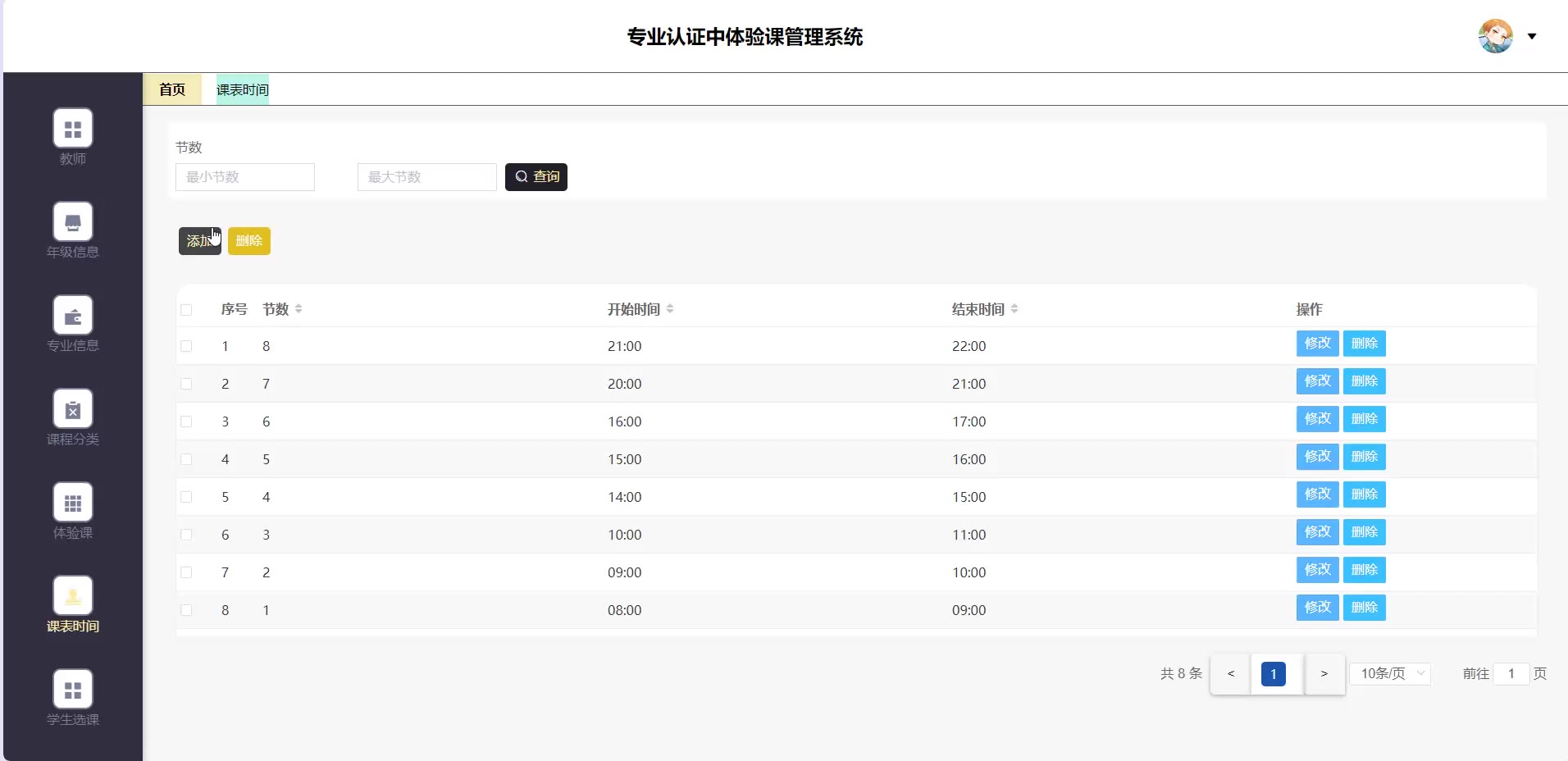Focus the 最大节数 input field
Screen dimensions: 1568x761
click(x=427, y=177)
